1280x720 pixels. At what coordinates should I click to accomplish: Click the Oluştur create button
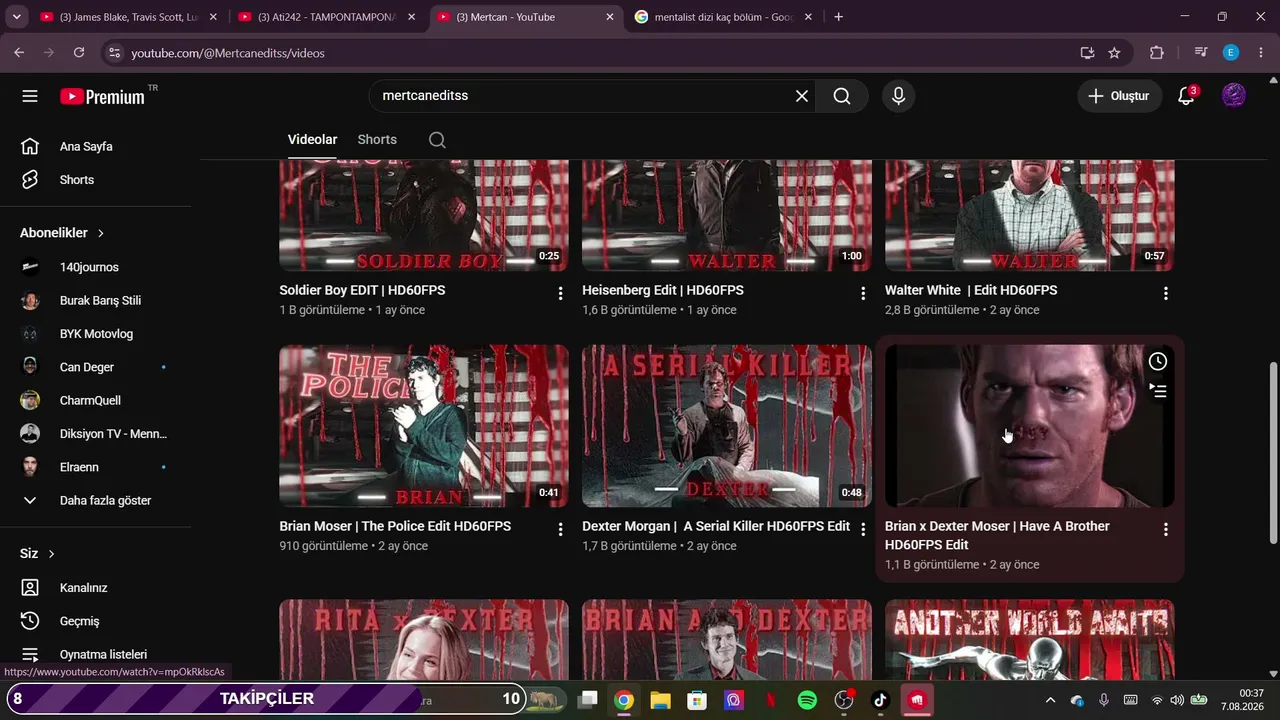[1119, 96]
